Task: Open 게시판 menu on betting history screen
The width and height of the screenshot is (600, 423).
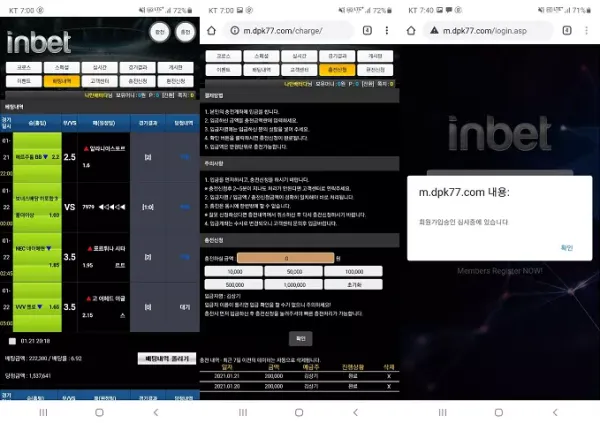Action: (x=175, y=67)
